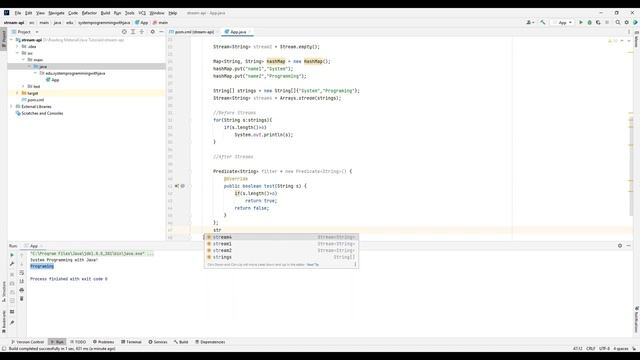Screen dimensions: 640x360
Task: Open the Version Control tool window
Action: point(27,342)
